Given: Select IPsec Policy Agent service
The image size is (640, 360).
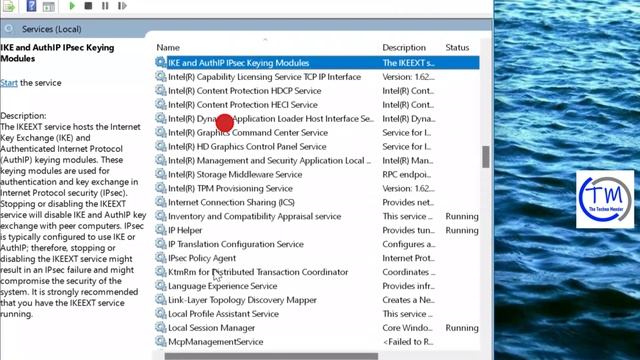Looking at the screenshot, I should 202,258.
